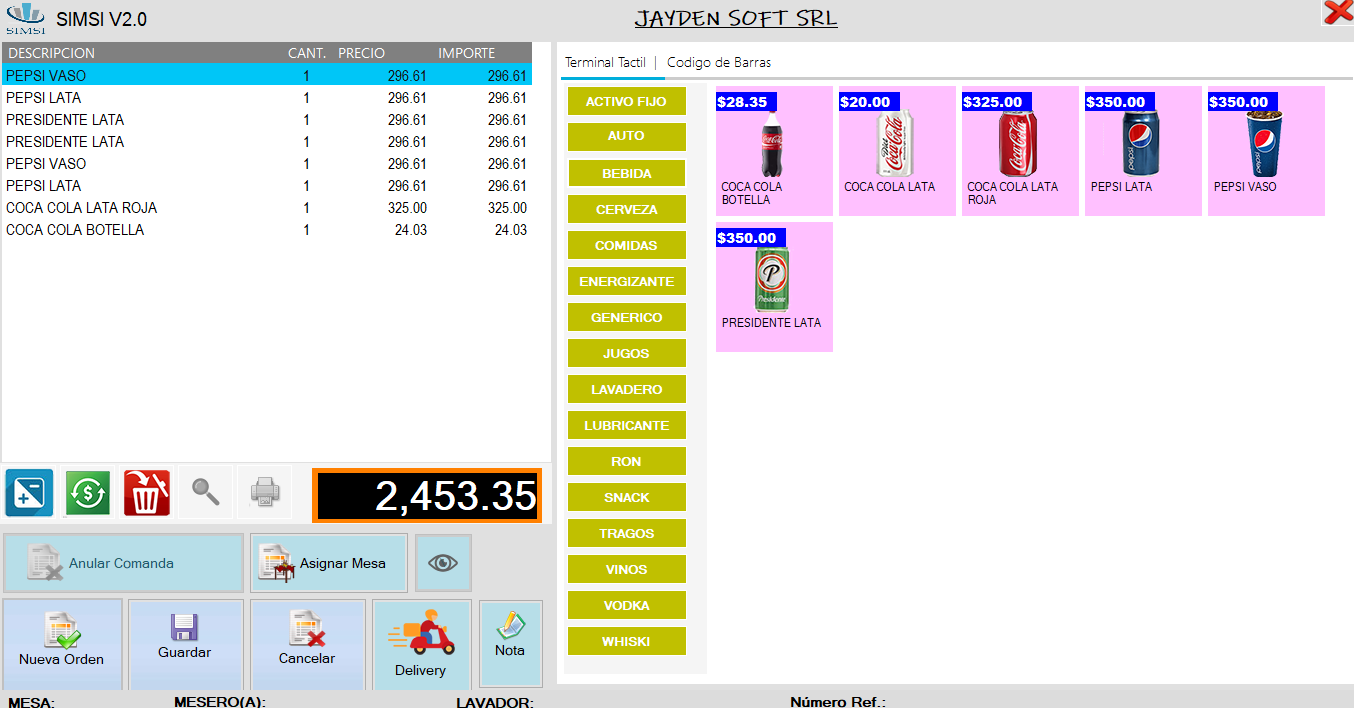The width and height of the screenshot is (1354, 708).
Task: Open COMIDAS category
Action: tap(626, 246)
